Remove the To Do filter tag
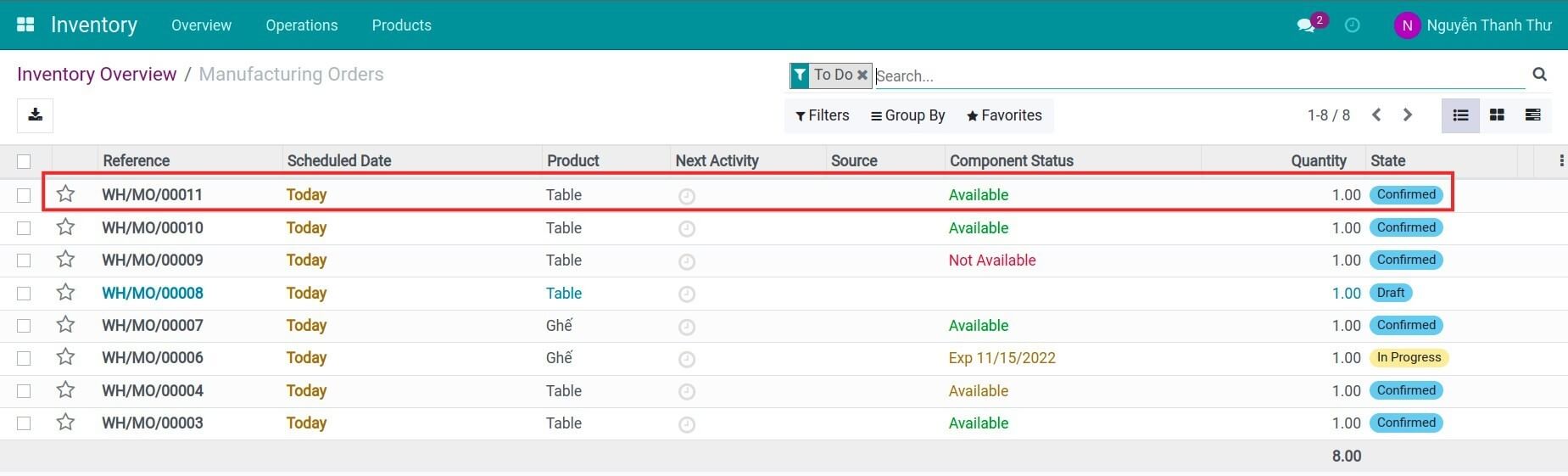The height and width of the screenshot is (476, 1568). click(x=862, y=75)
